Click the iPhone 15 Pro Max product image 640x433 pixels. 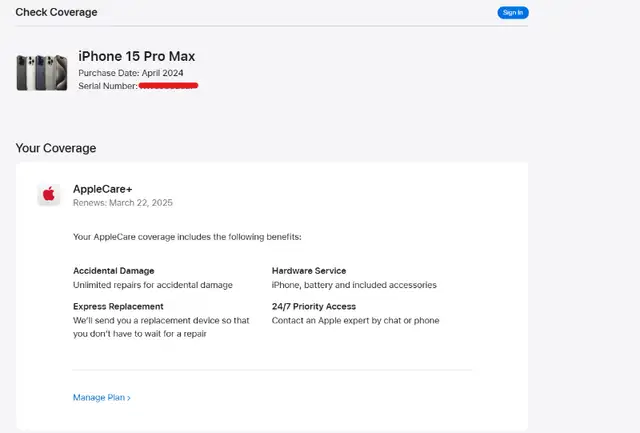point(42,73)
